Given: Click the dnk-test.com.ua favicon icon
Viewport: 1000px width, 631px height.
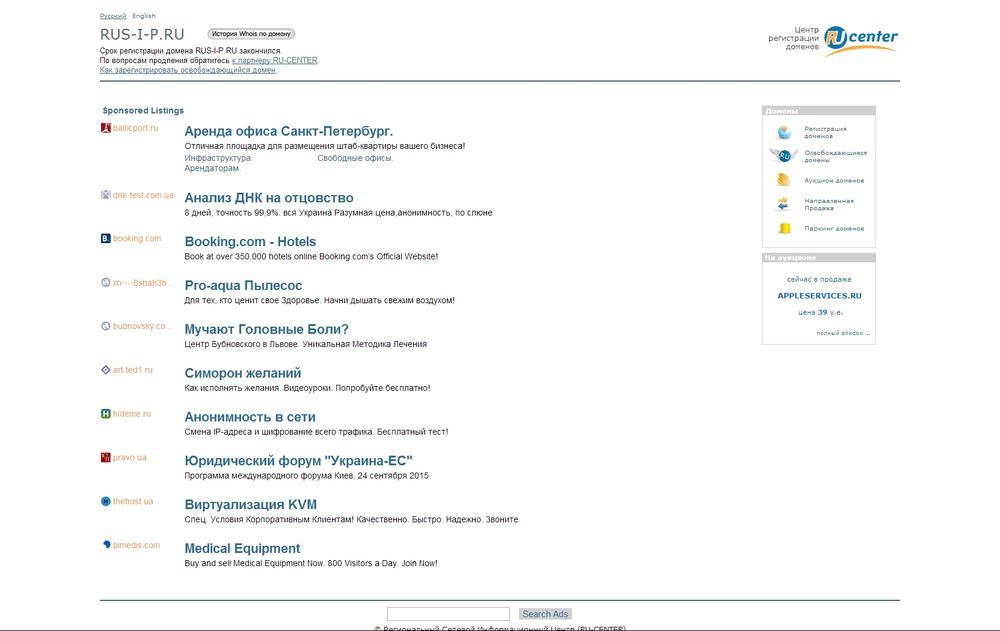Looking at the screenshot, I should point(106,195).
